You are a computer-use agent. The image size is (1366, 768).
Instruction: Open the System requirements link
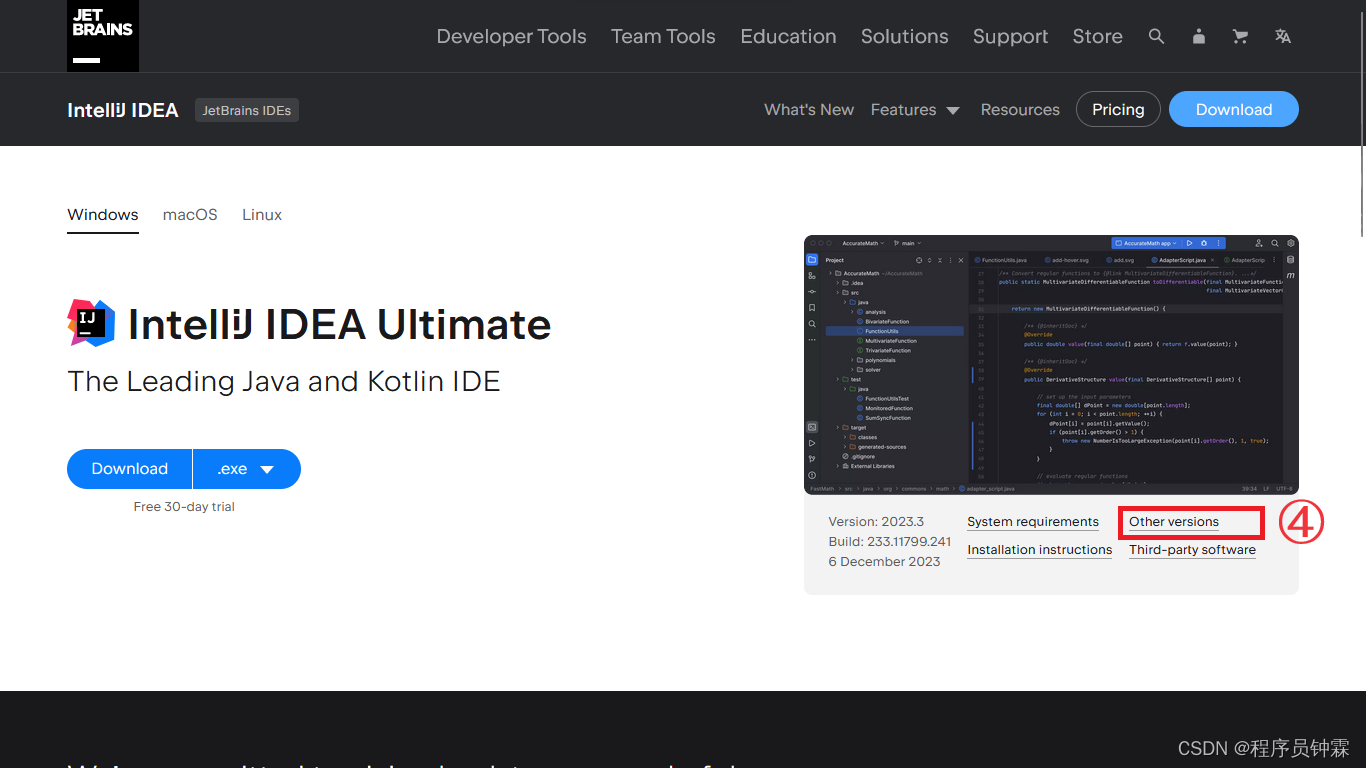1033,522
